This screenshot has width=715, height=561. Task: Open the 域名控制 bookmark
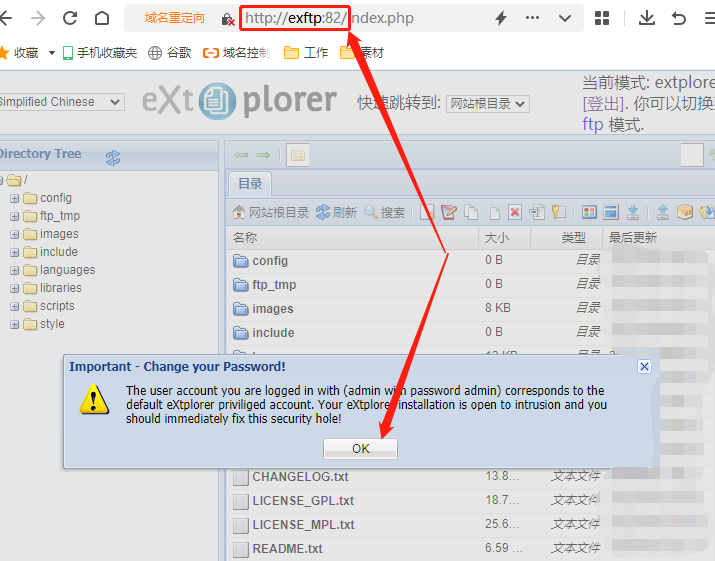pos(236,53)
